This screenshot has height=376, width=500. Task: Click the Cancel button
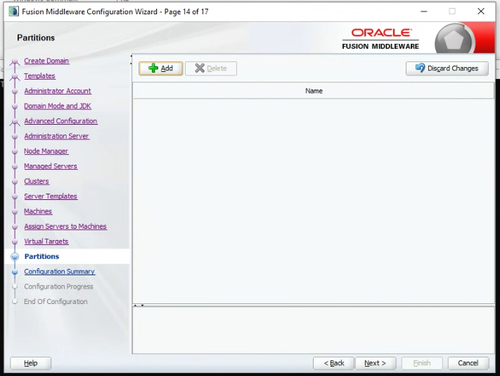[x=468, y=363]
